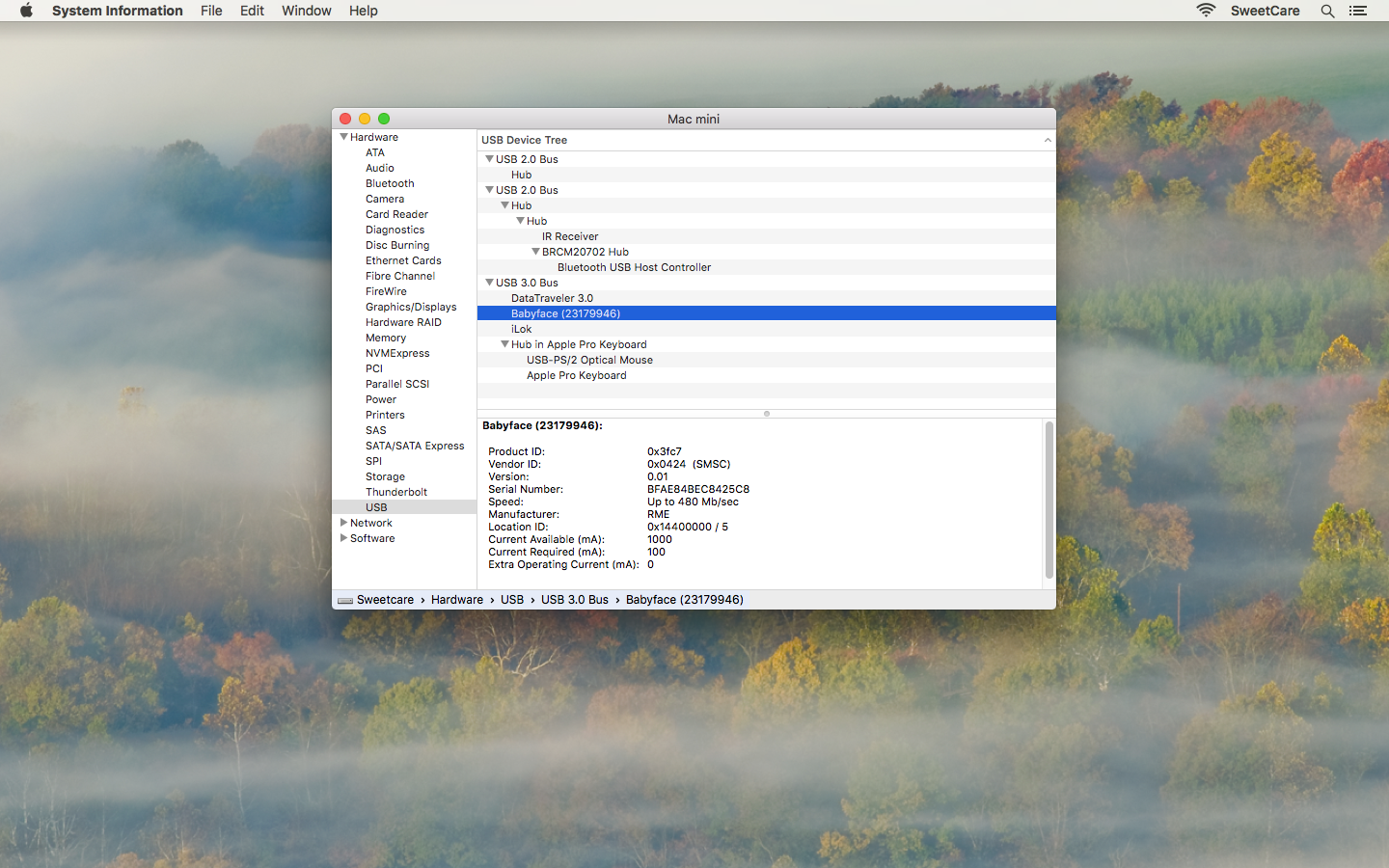
Task: Open Notification Center list icon
Action: pos(1358,11)
